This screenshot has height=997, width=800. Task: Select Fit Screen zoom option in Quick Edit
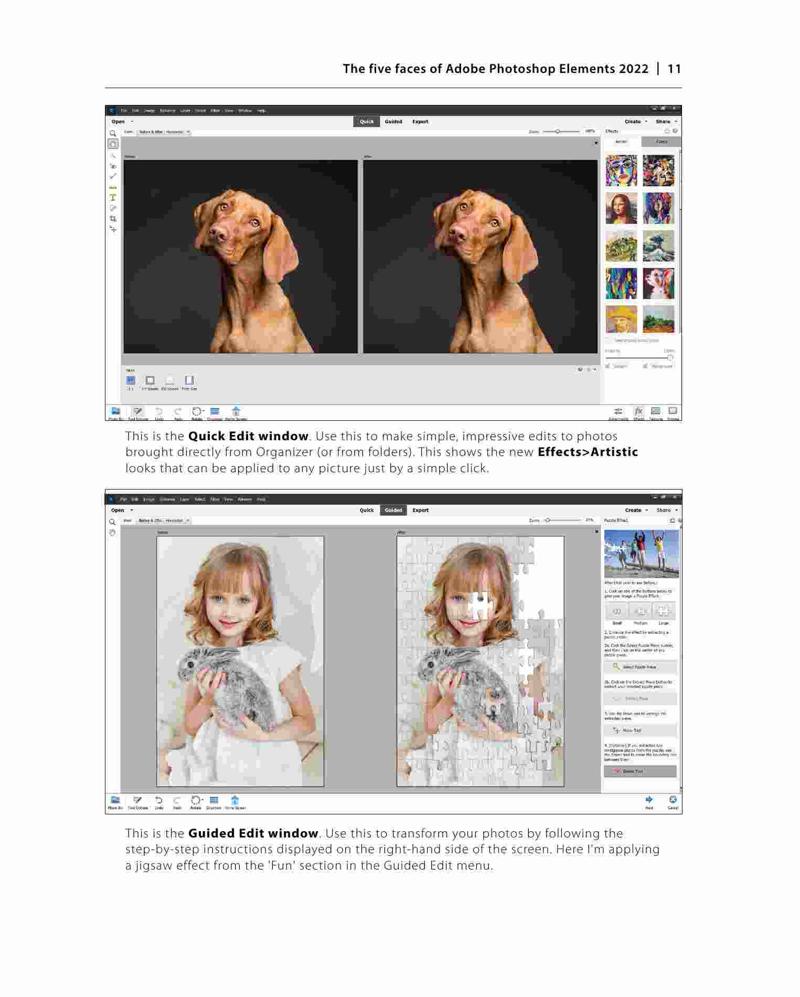point(150,381)
